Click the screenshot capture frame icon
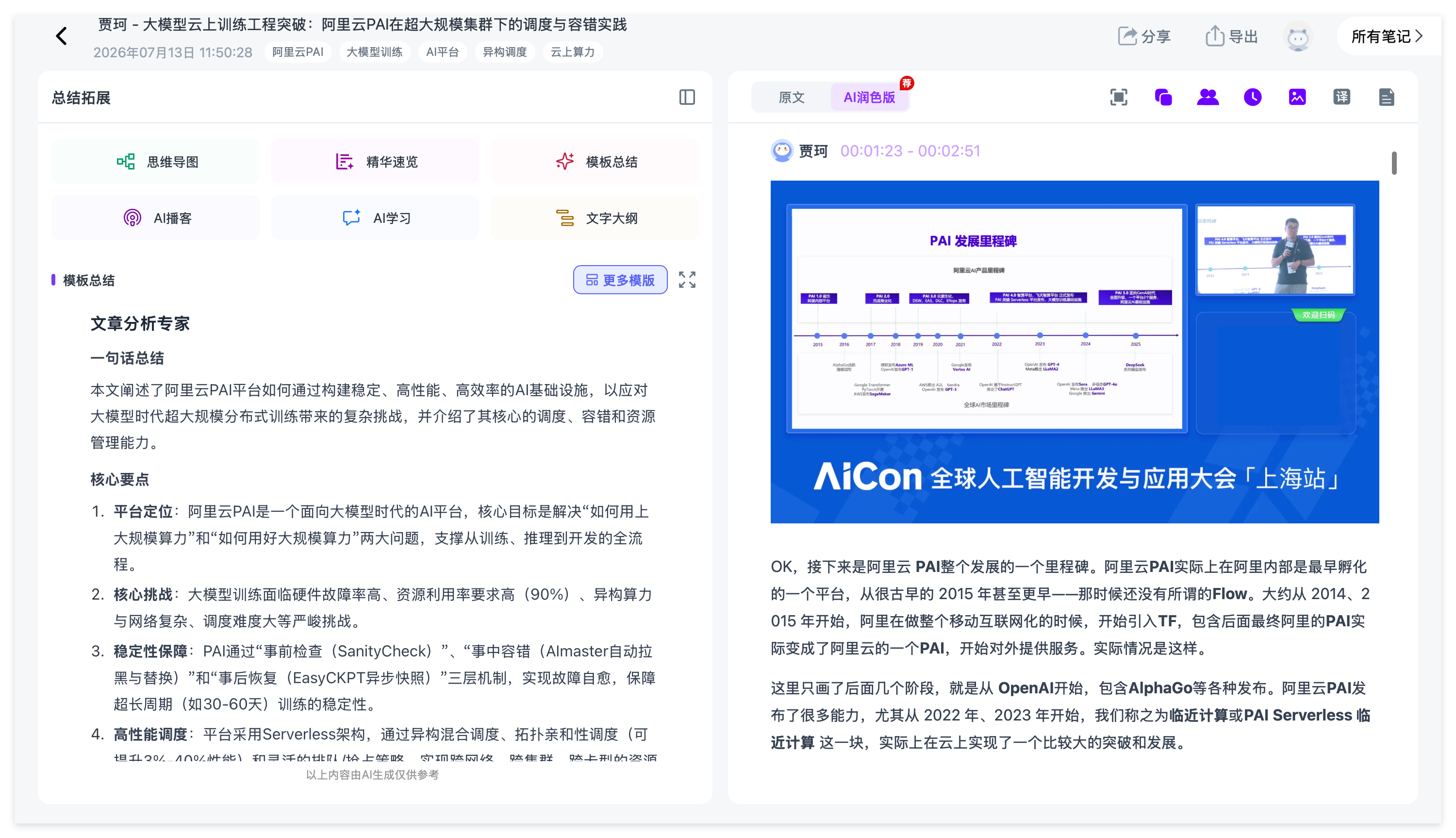This screenshot has height=838, width=1456. coord(1118,97)
